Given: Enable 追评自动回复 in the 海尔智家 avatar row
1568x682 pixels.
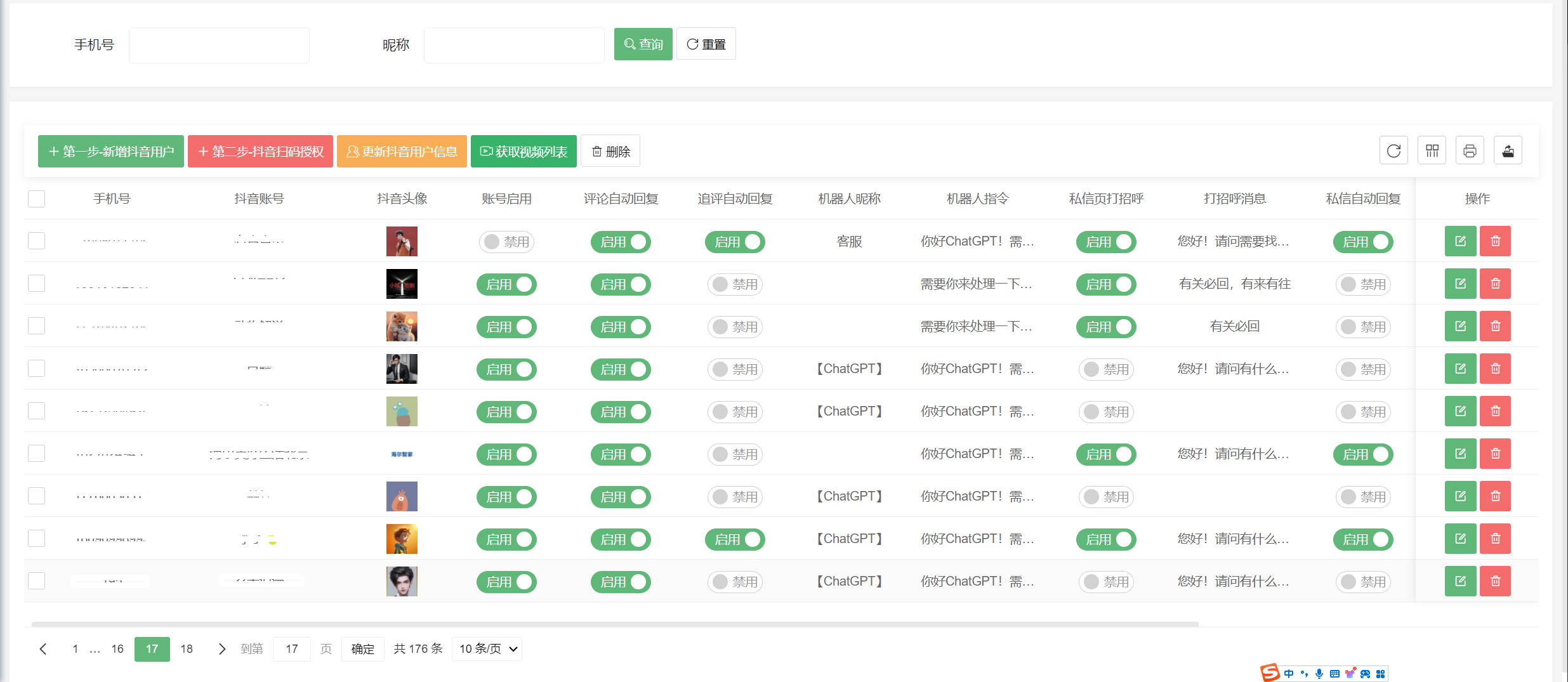Looking at the screenshot, I should tap(735, 454).
